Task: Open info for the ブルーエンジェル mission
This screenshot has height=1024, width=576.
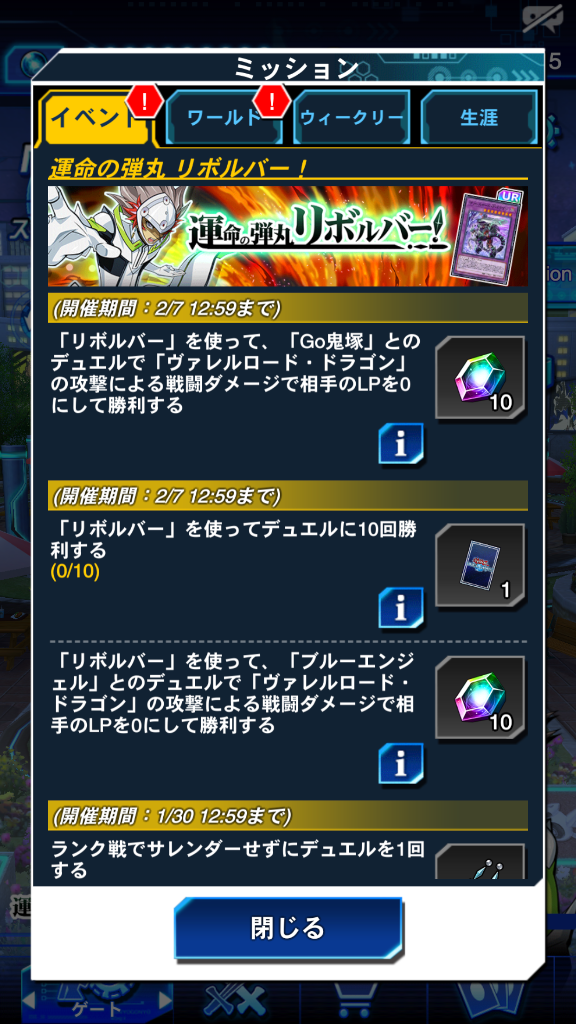Action: [400, 763]
